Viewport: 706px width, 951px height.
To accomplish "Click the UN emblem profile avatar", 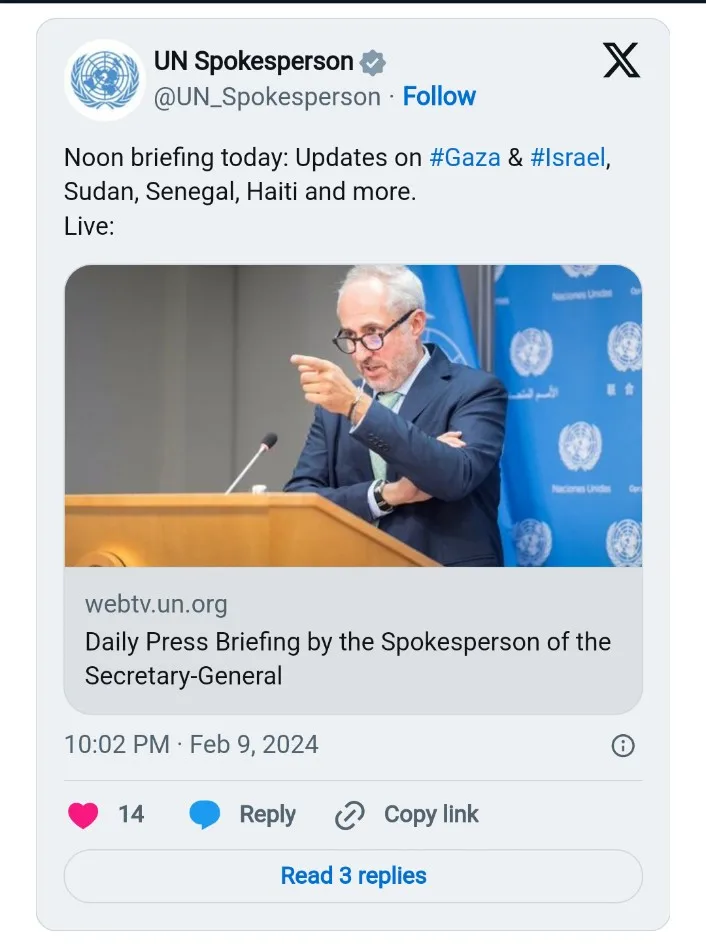I will point(105,80).
